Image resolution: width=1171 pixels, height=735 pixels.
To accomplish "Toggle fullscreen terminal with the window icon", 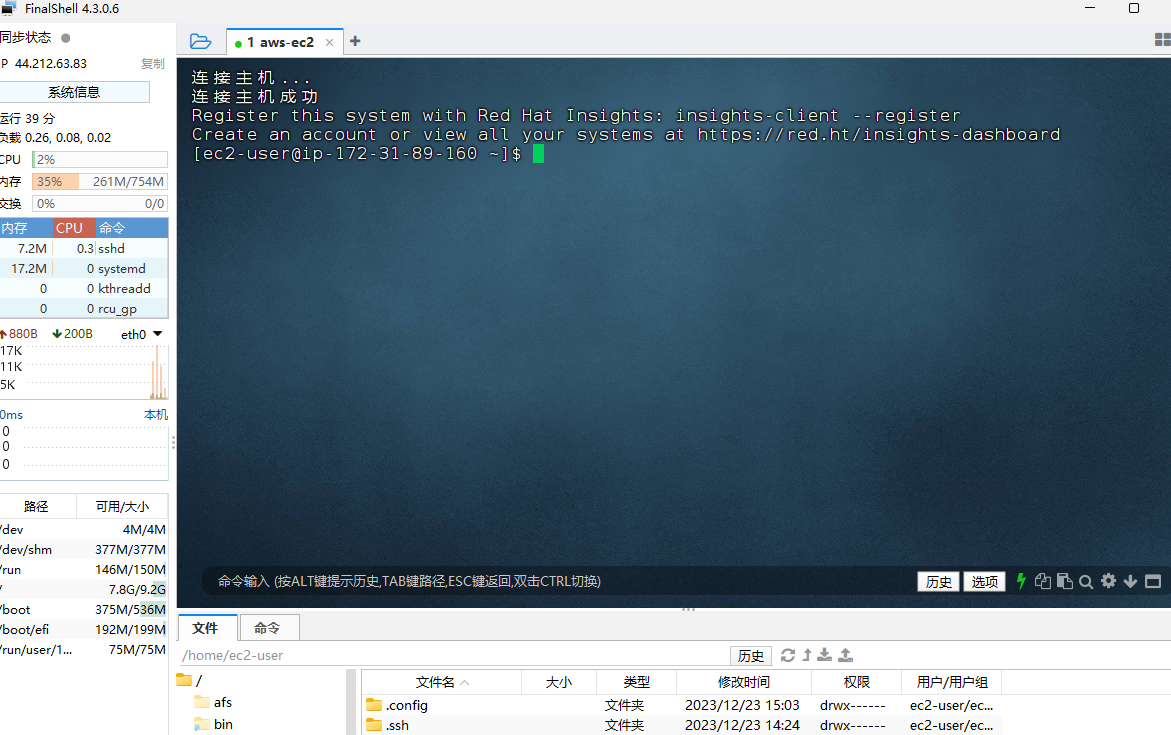I will click(1152, 581).
